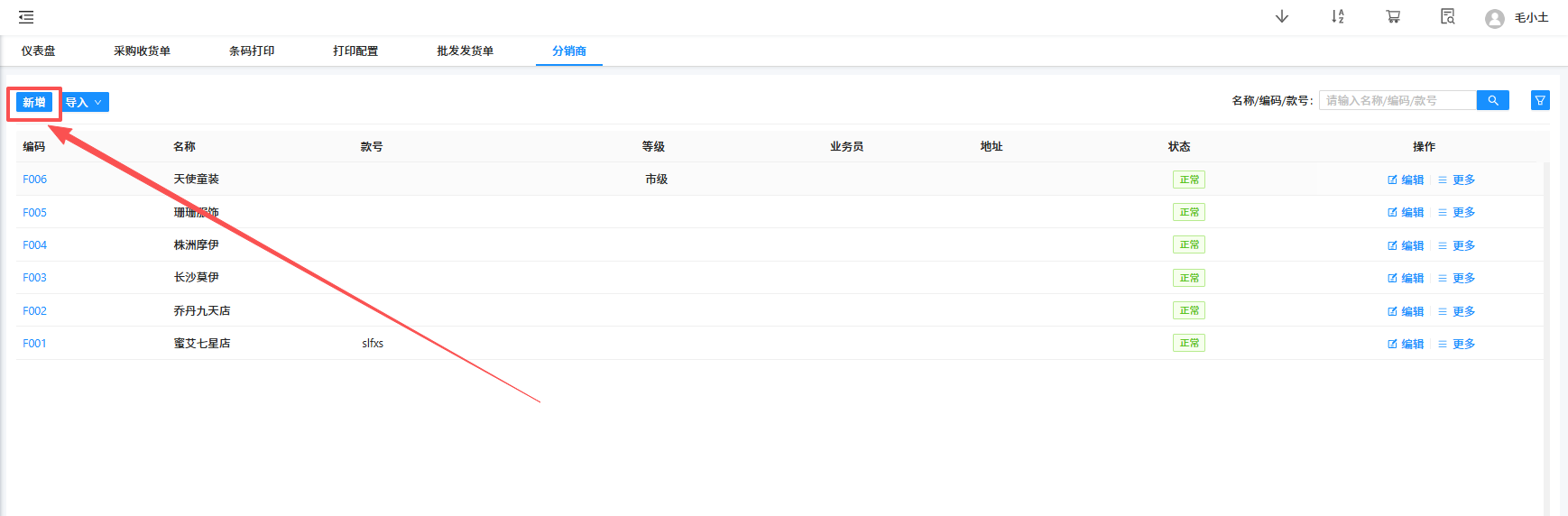Viewport: 1568px width, 516px height.
Task: Open 更多 menu for row F006
Action: tap(1457, 180)
